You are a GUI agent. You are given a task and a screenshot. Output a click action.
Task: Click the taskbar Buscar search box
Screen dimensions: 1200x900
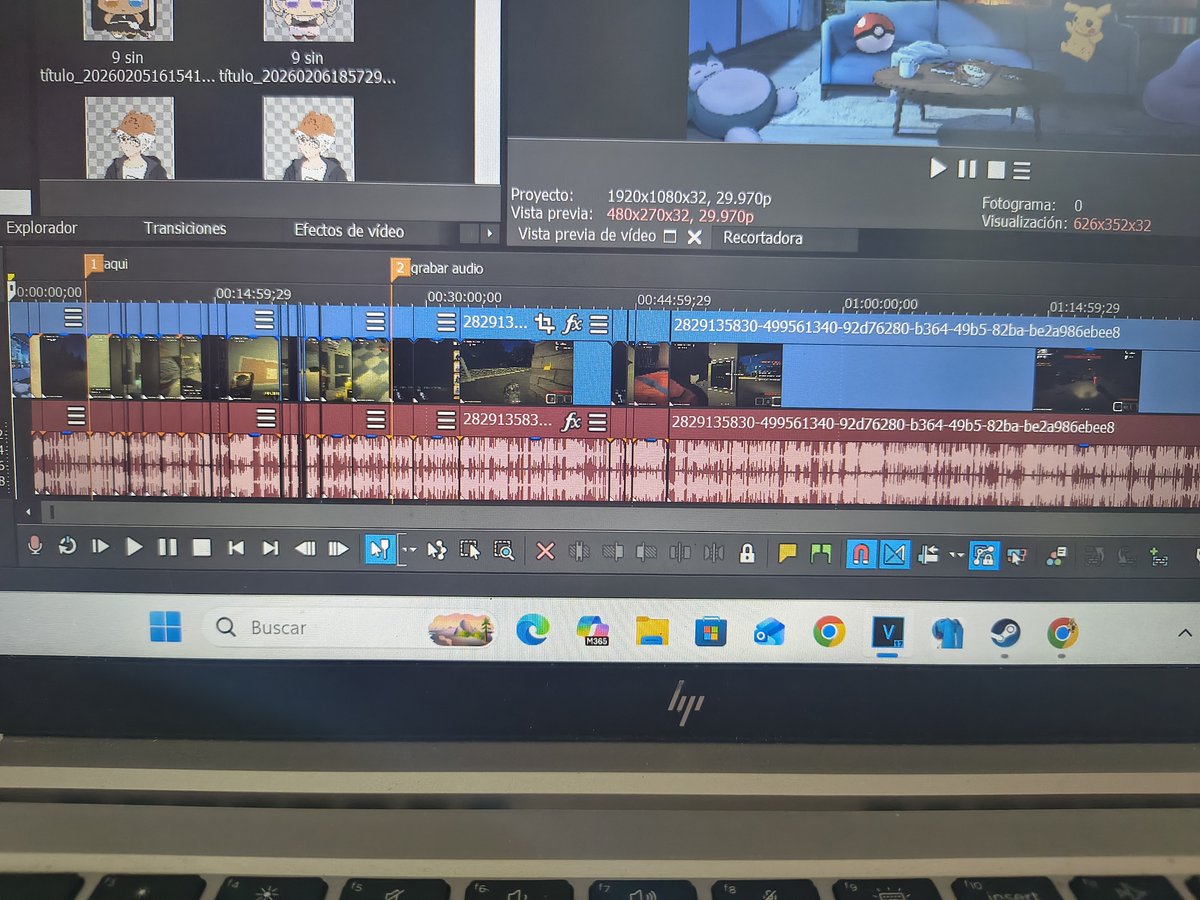[350, 628]
